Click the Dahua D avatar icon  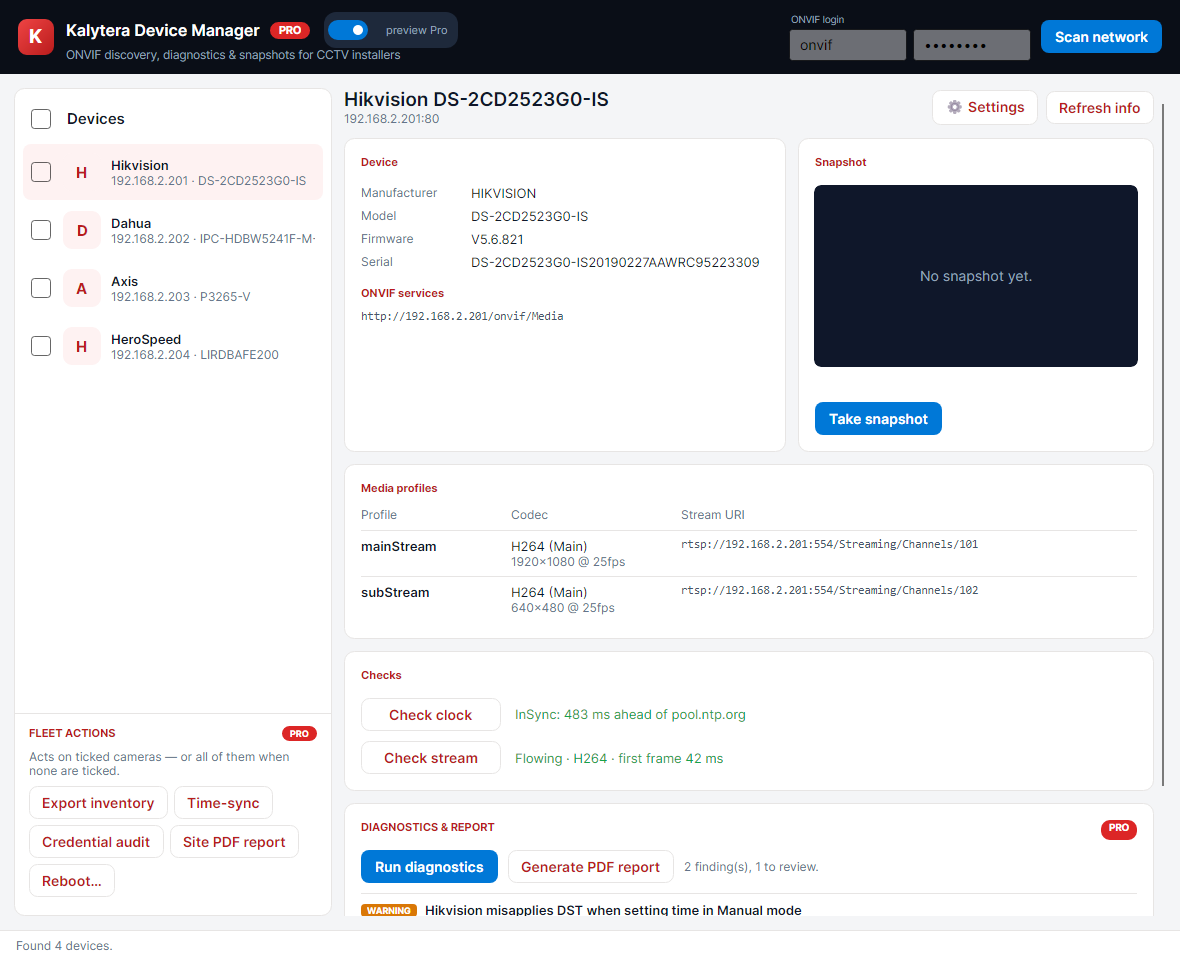coord(81,230)
